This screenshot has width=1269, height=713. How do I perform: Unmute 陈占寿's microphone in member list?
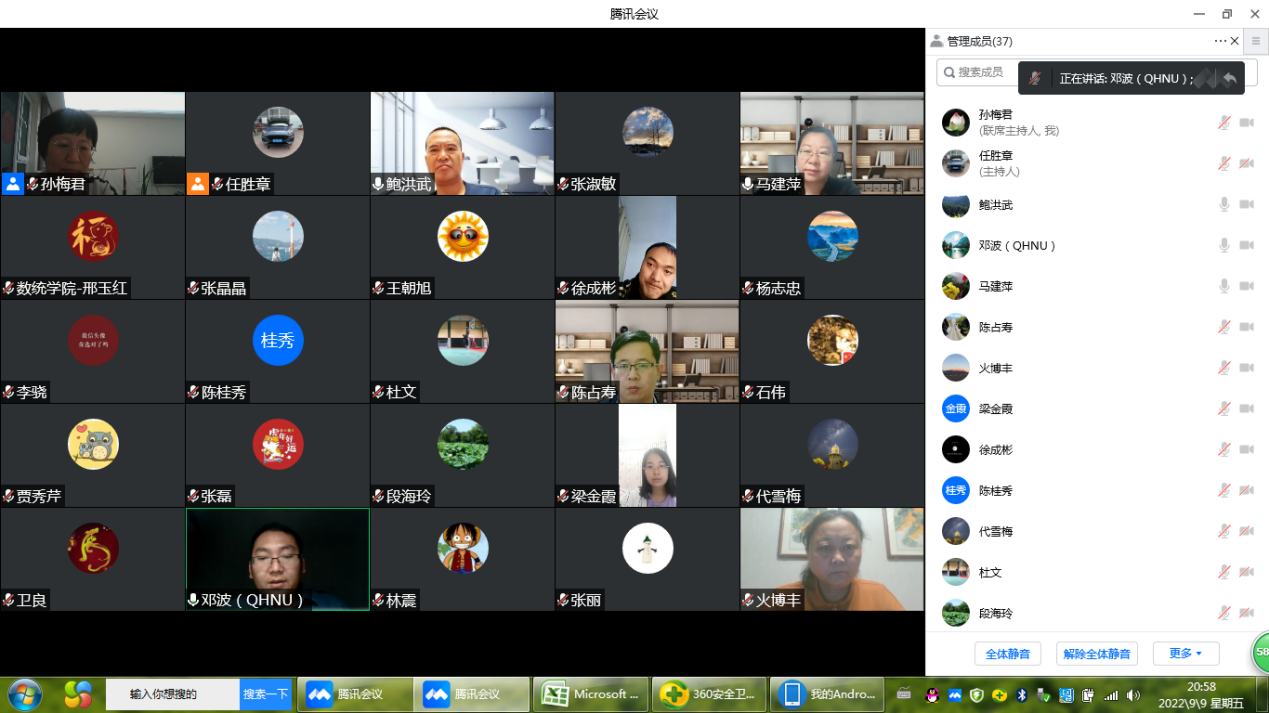tap(1224, 327)
